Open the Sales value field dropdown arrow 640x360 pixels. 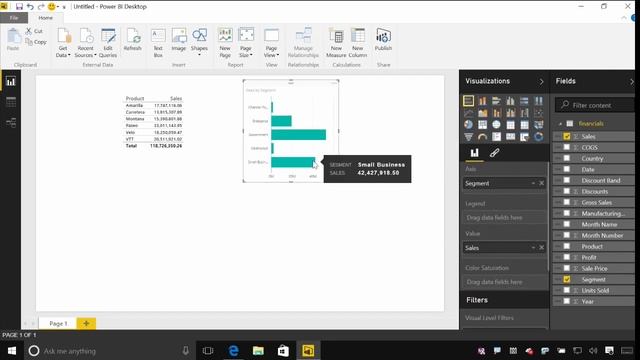(x=533, y=248)
